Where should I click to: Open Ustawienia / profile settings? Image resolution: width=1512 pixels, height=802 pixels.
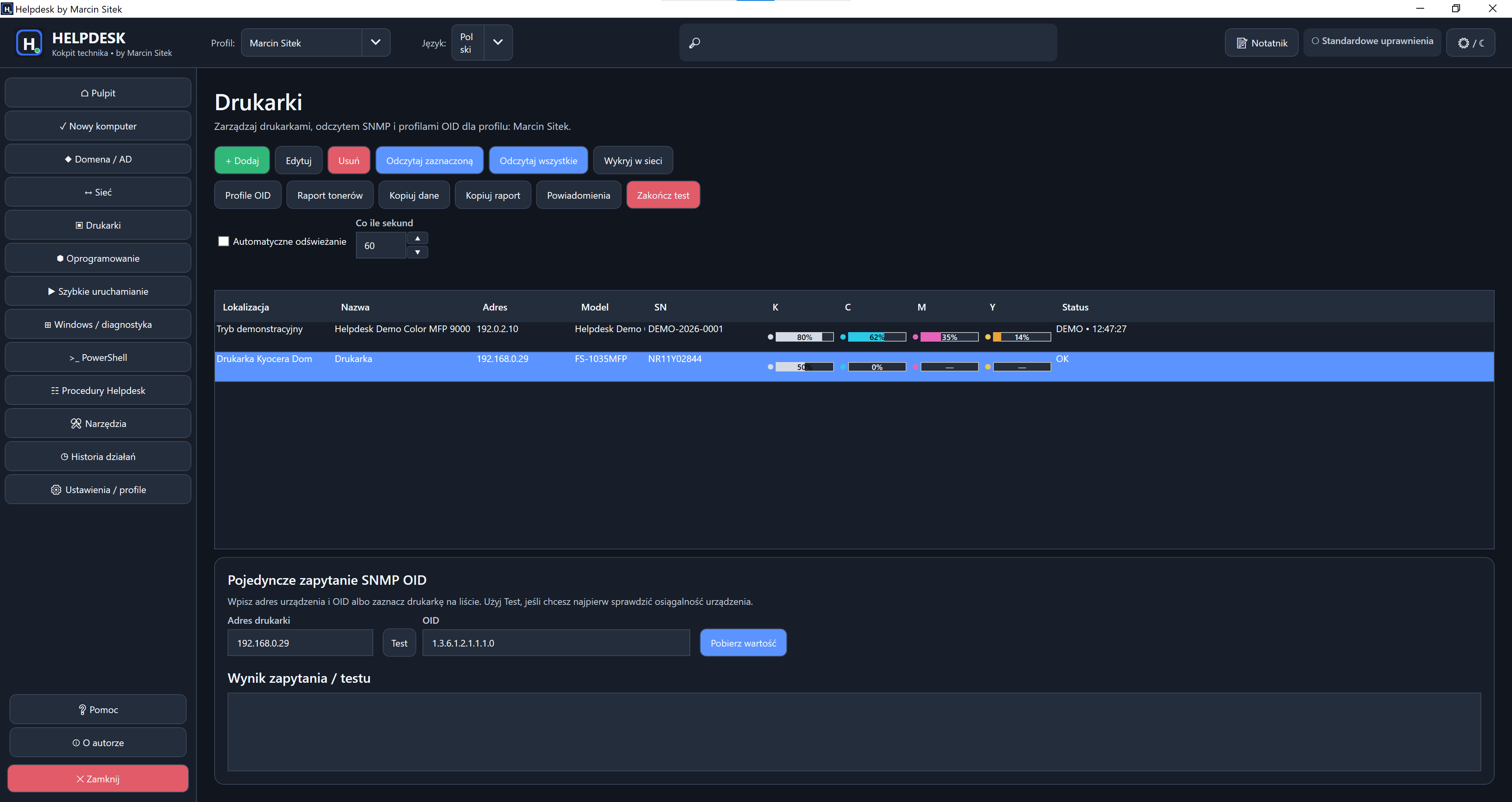[98, 489]
